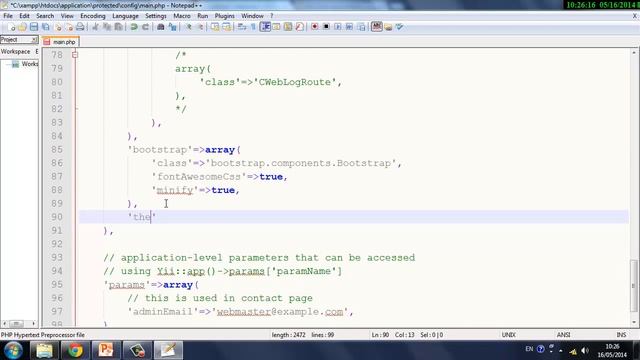Screen dimensions: 640x360
Task: Click the length : 2472 status entry
Action: tap(288, 335)
